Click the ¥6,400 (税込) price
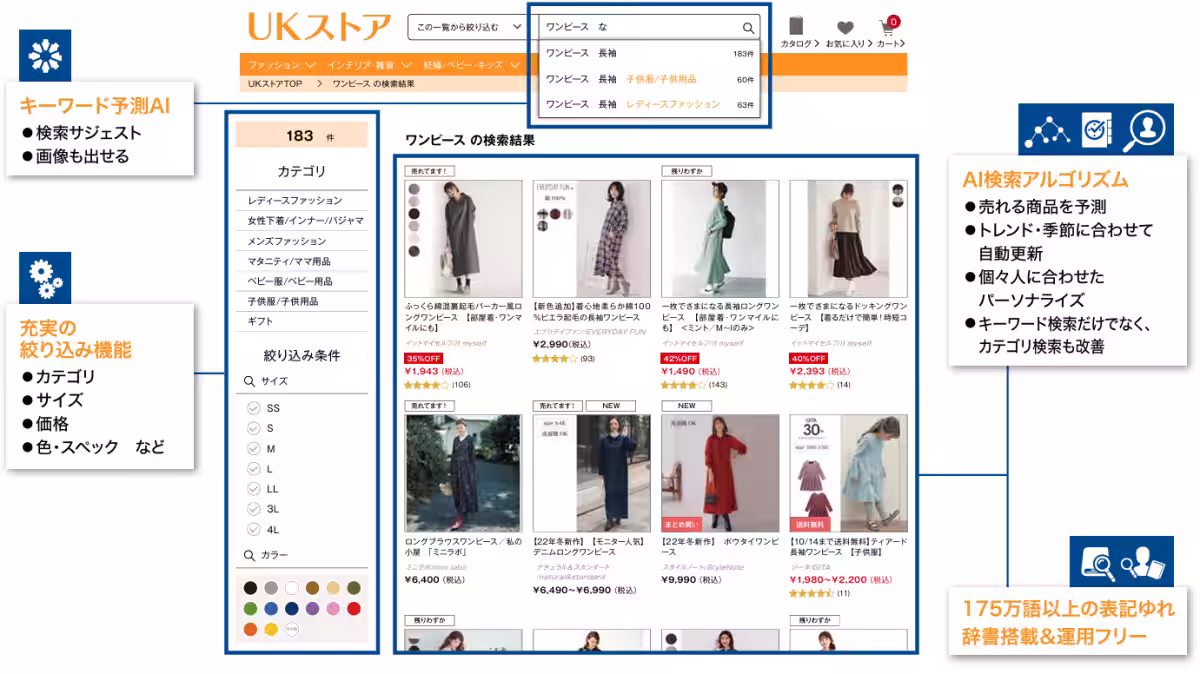This screenshot has height=674, width=1200. pyautogui.click(x=435, y=580)
